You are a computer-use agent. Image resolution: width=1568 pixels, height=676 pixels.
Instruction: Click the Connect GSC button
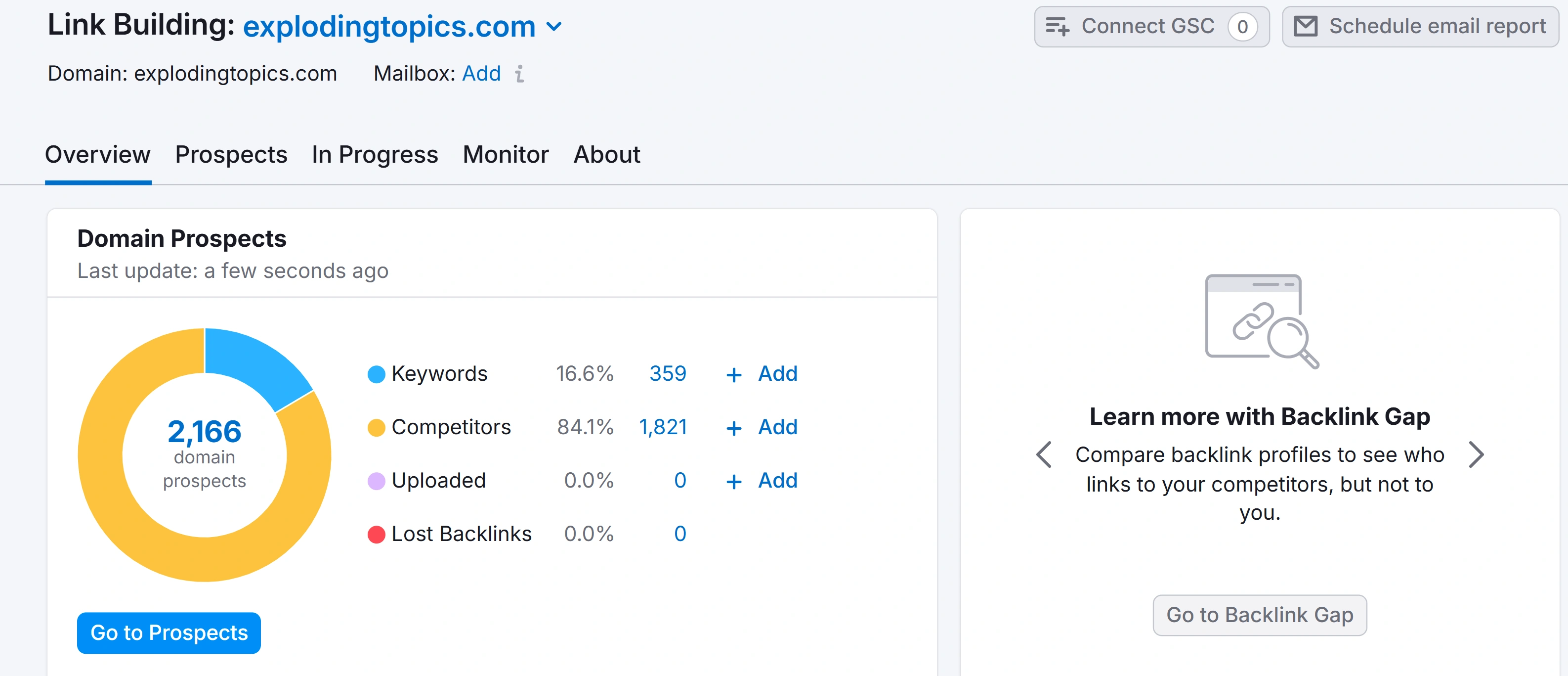(1151, 27)
